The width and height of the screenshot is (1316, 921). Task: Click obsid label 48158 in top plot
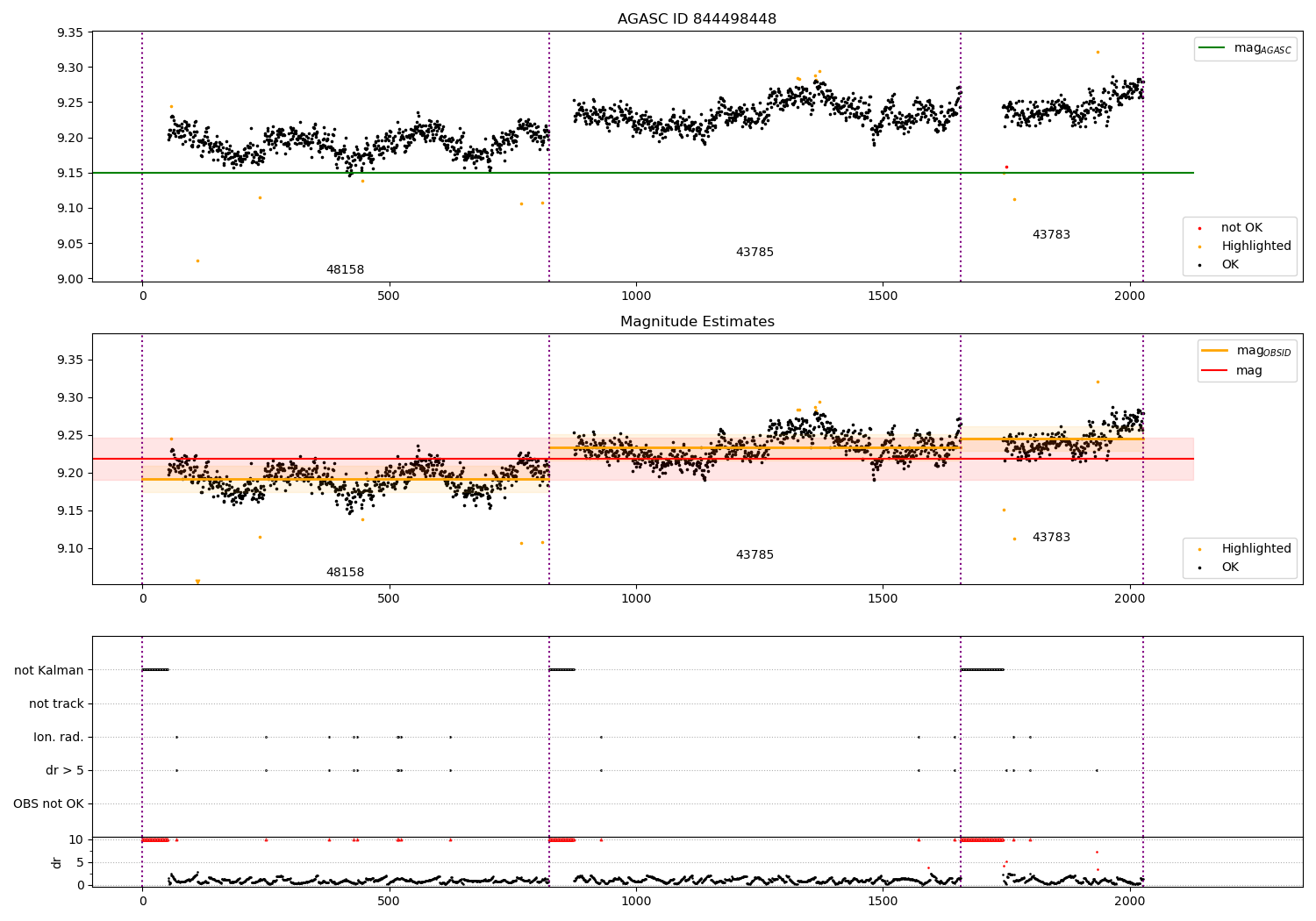coord(345,270)
